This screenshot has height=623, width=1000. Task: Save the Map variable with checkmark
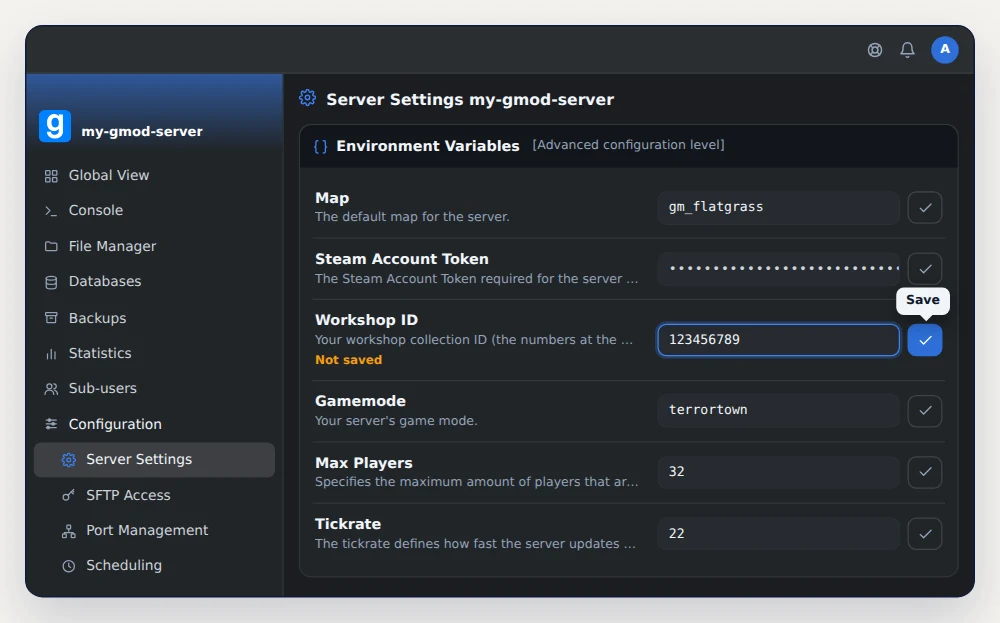(x=925, y=207)
